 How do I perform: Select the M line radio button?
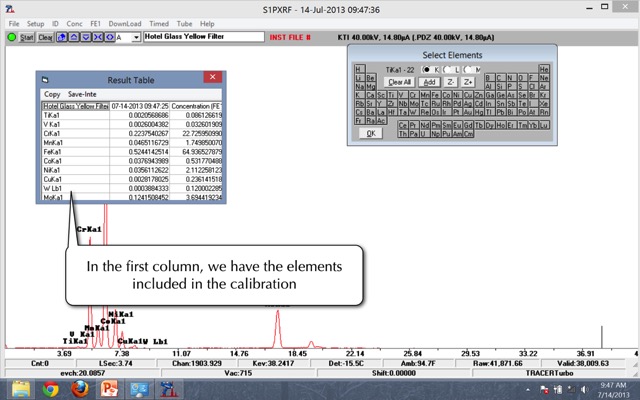[x=467, y=69]
